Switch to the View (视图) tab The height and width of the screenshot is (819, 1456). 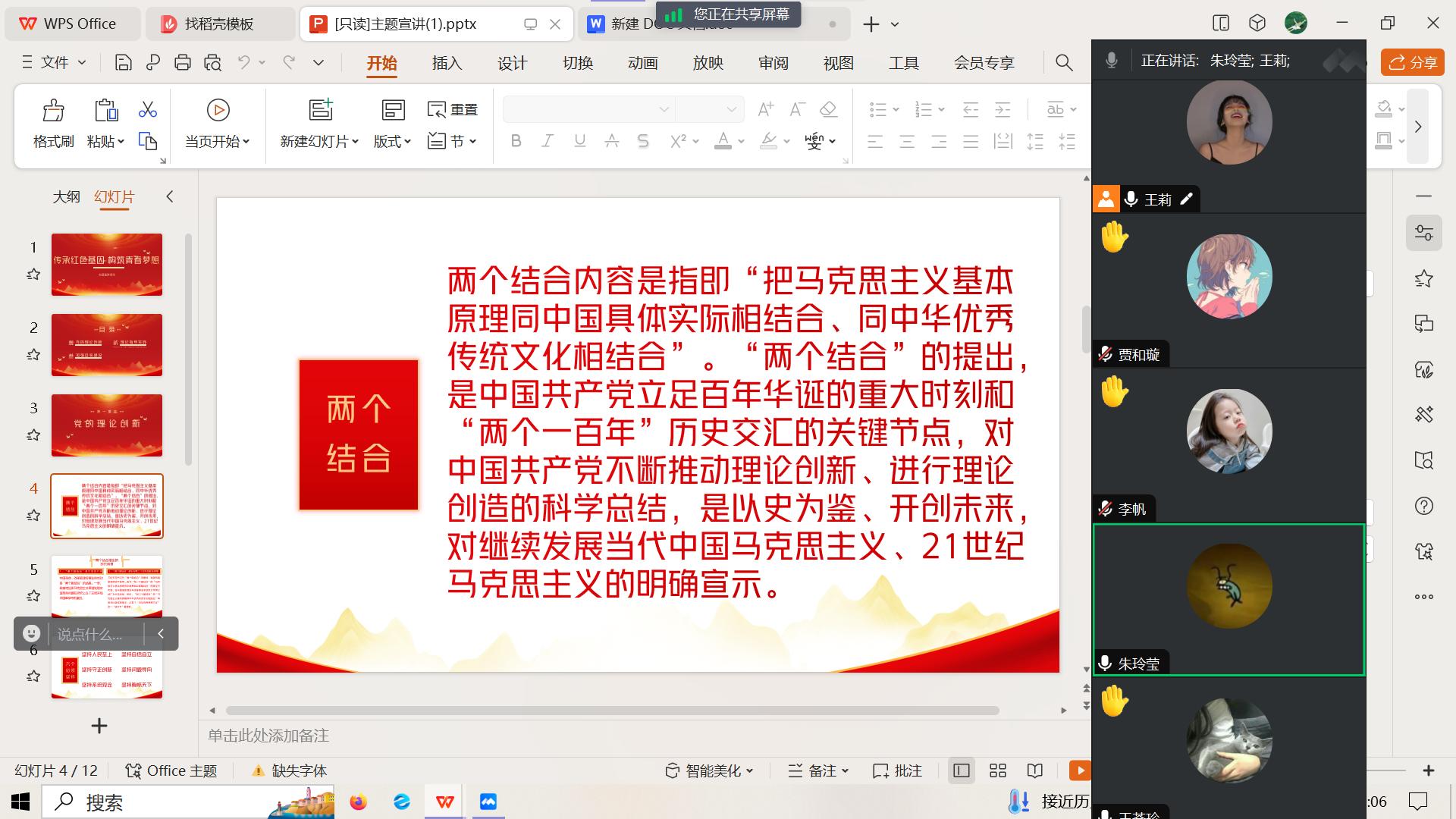click(838, 63)
